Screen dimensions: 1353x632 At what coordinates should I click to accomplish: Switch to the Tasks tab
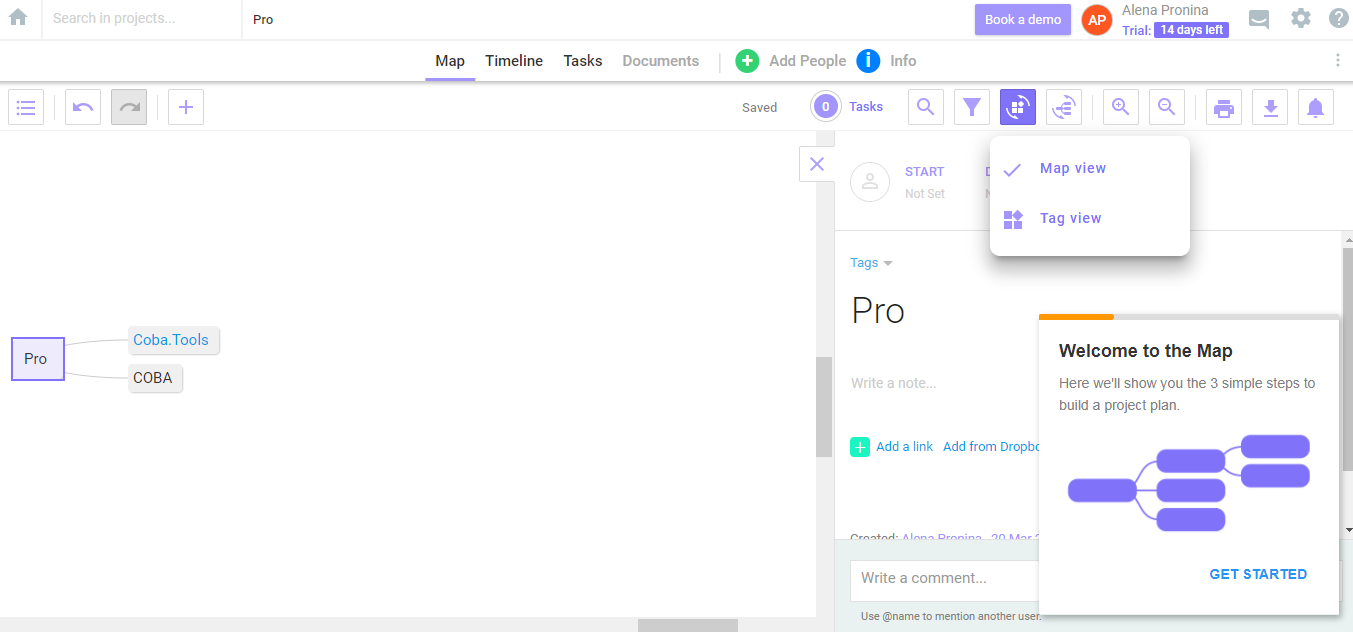(x=583, y=61)
